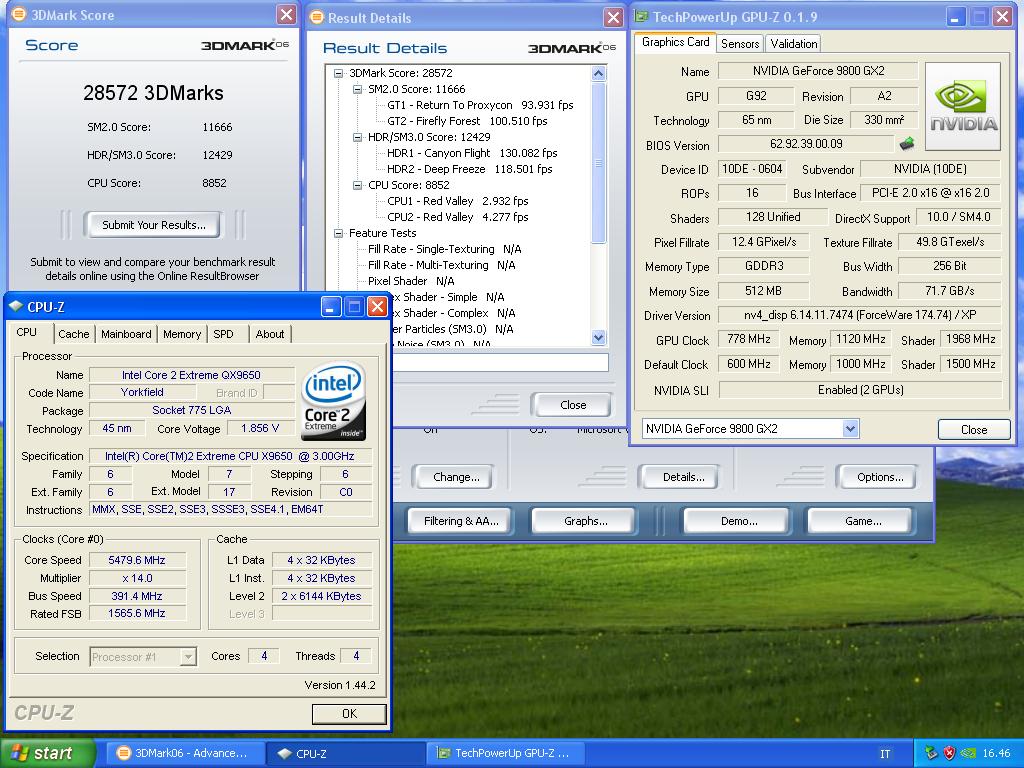This screenshot has height=768, width=1024.
Task: Collapse the Feature Tests tree node
Action: click(338, 233)
